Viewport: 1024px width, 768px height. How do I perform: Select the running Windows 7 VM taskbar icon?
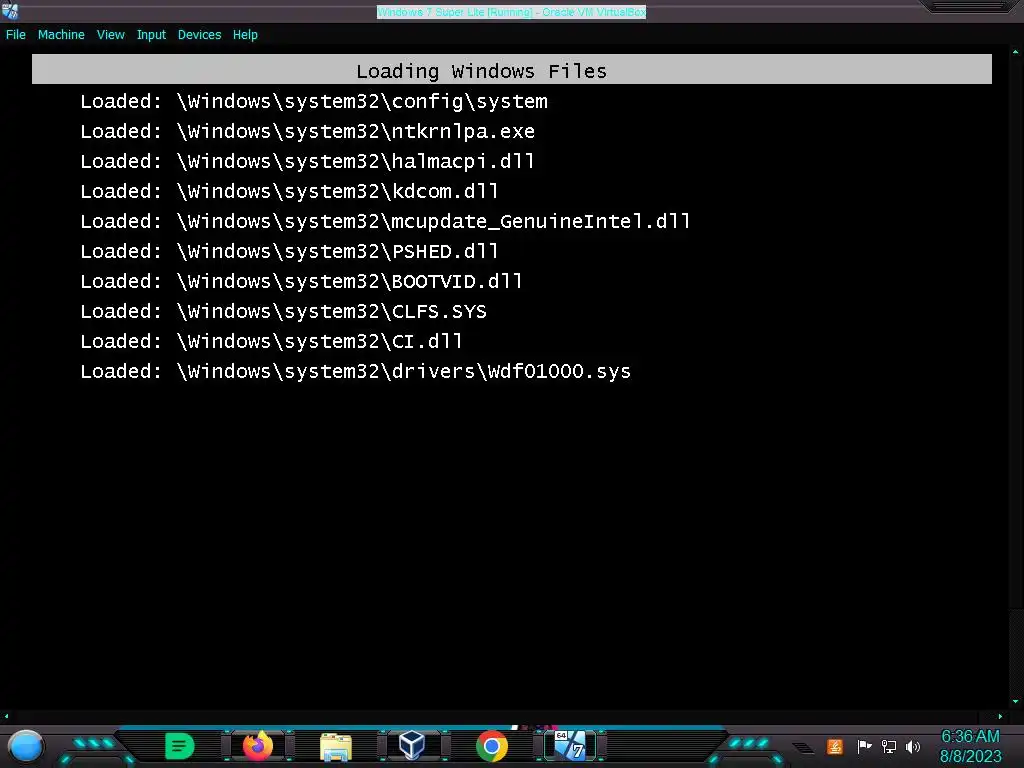pos(570,745)
